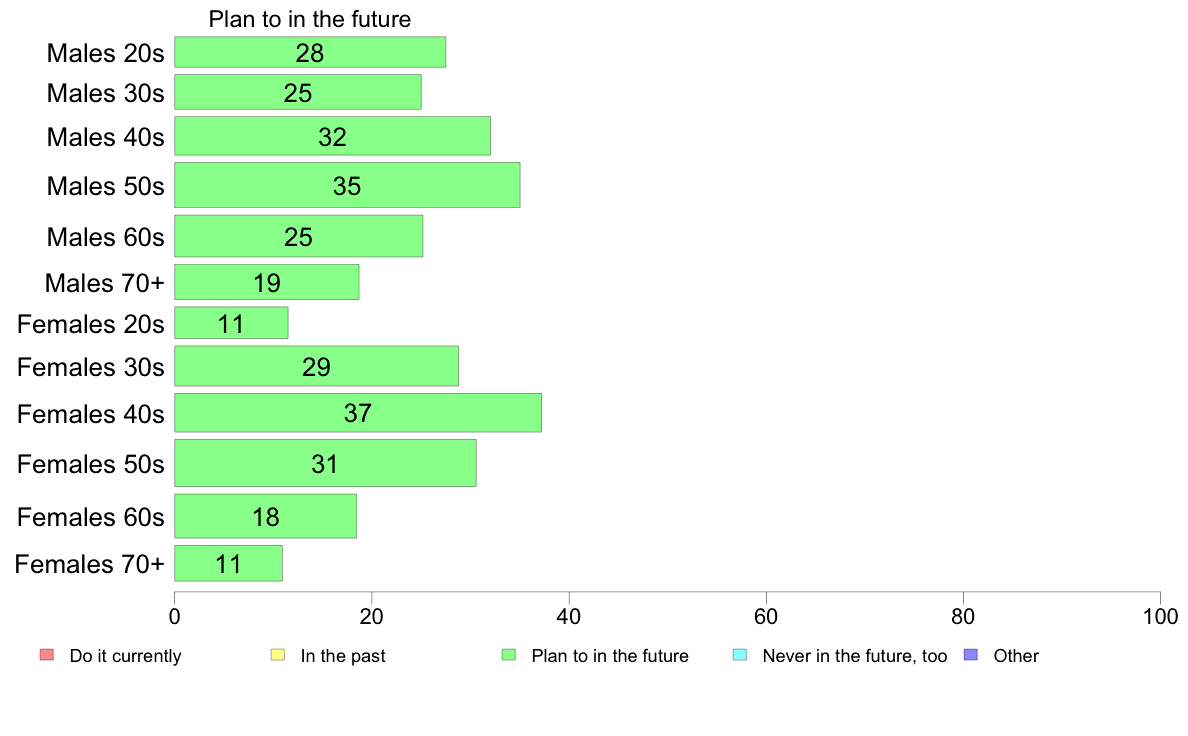Select the Males 20s bar showing 28
Screen dimensions: 1188x736
click(310, 52)
